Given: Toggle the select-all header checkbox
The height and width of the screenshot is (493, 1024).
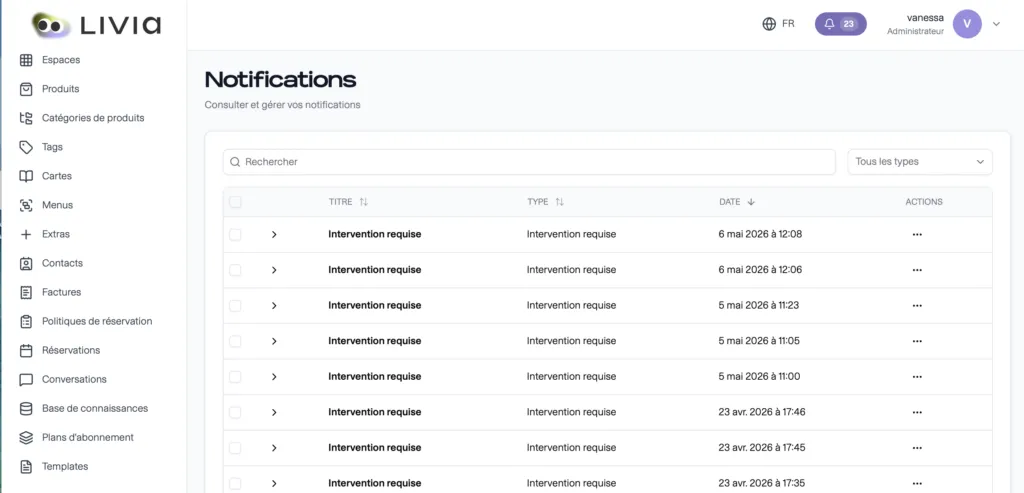Looking at the screenshot, I should pos(235,202).
